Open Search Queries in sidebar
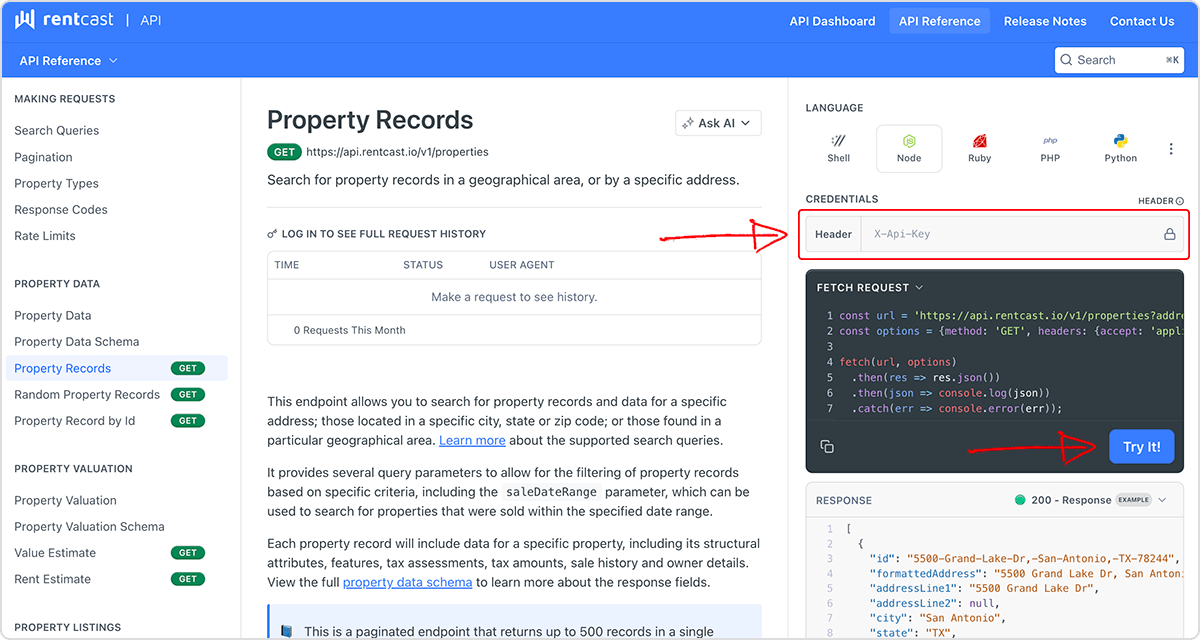The width and height of the screenshot is (1200, 640). click(x=57, y=131)
